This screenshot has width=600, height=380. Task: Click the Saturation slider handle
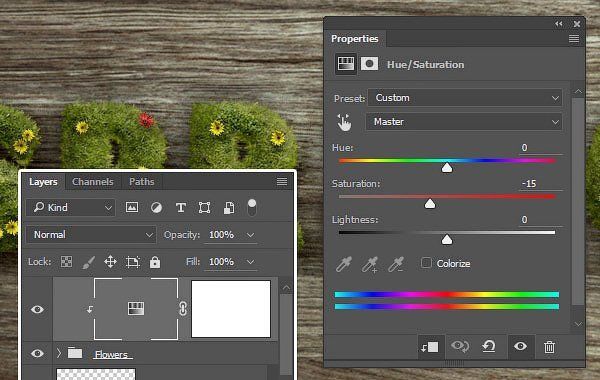coord(430,203)
